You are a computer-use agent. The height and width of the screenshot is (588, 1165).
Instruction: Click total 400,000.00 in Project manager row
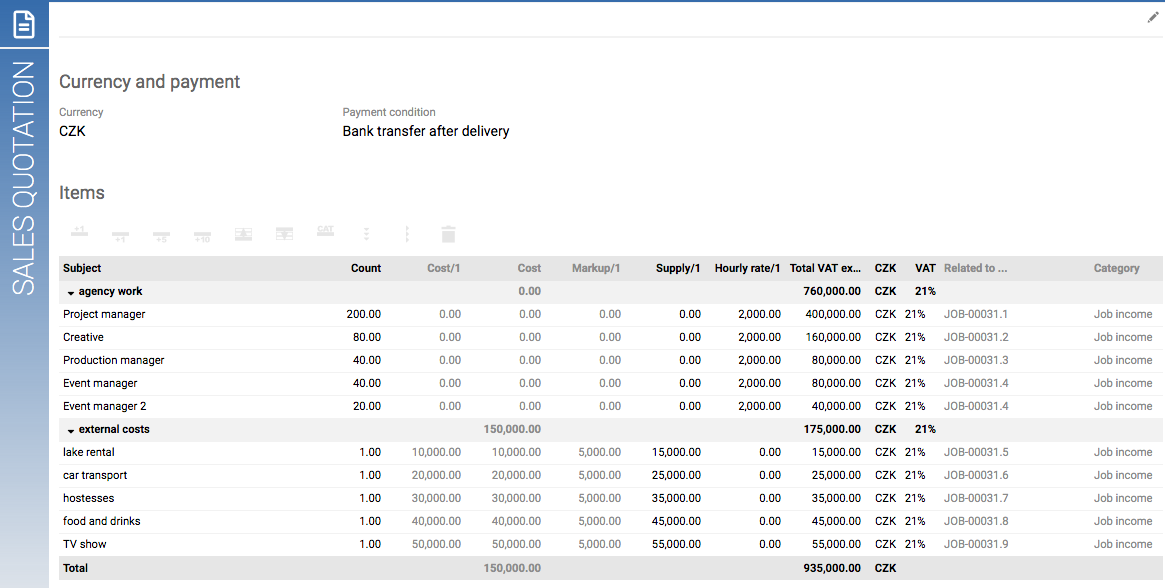tap(833, 314)
